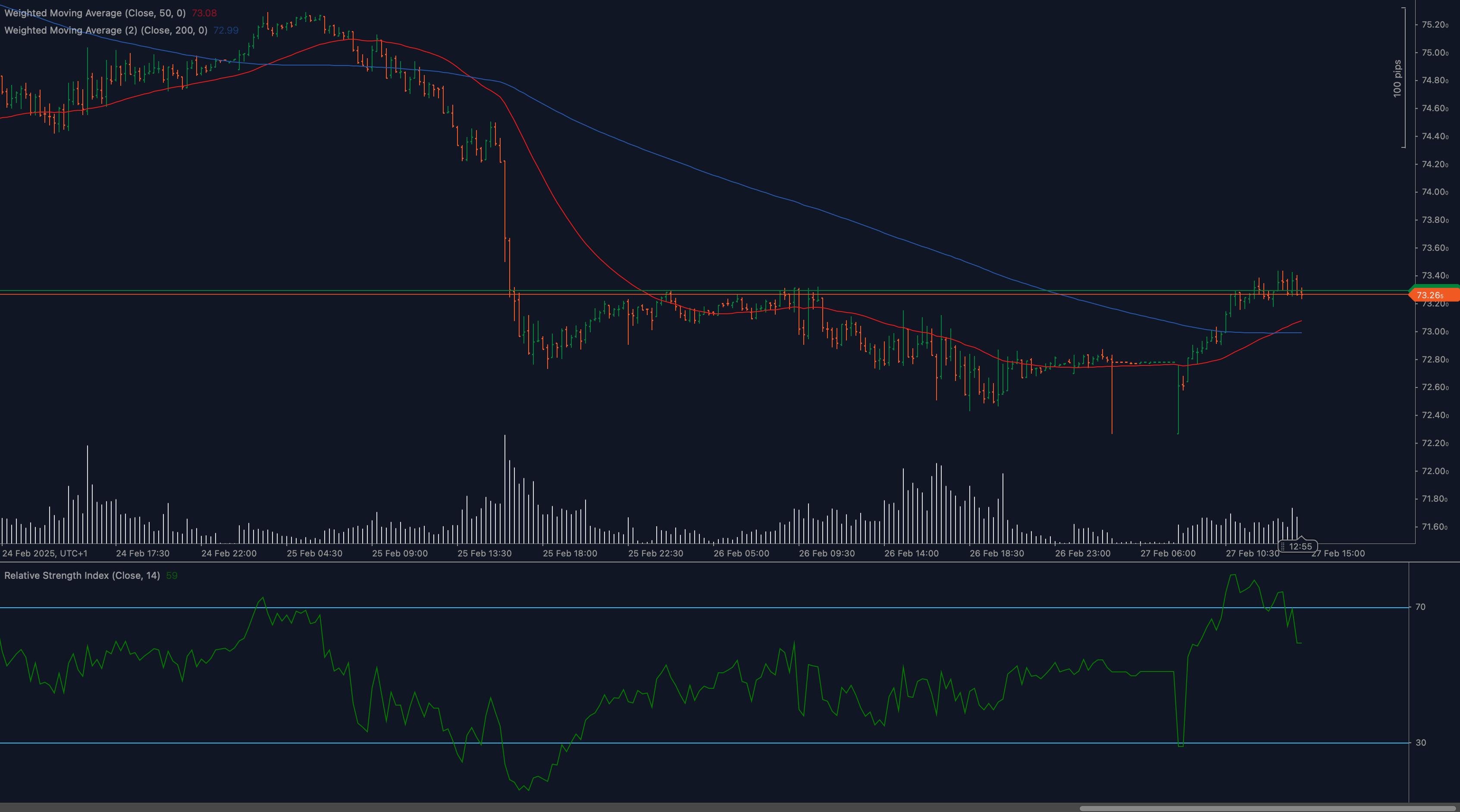Click the 71.80 price axis label

click(x=1435, y=499)
